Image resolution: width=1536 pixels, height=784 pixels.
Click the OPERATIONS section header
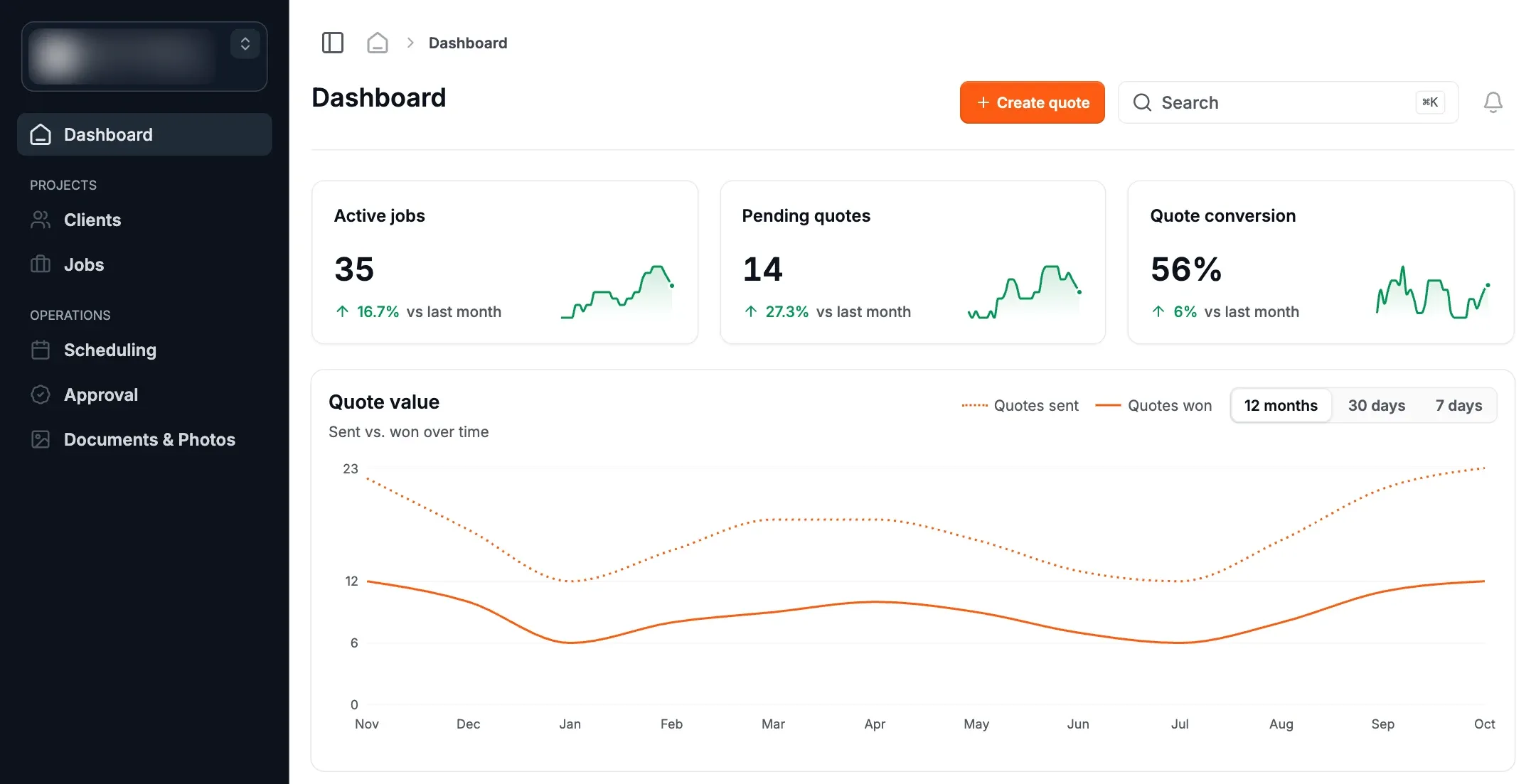(x=70, y=315)
